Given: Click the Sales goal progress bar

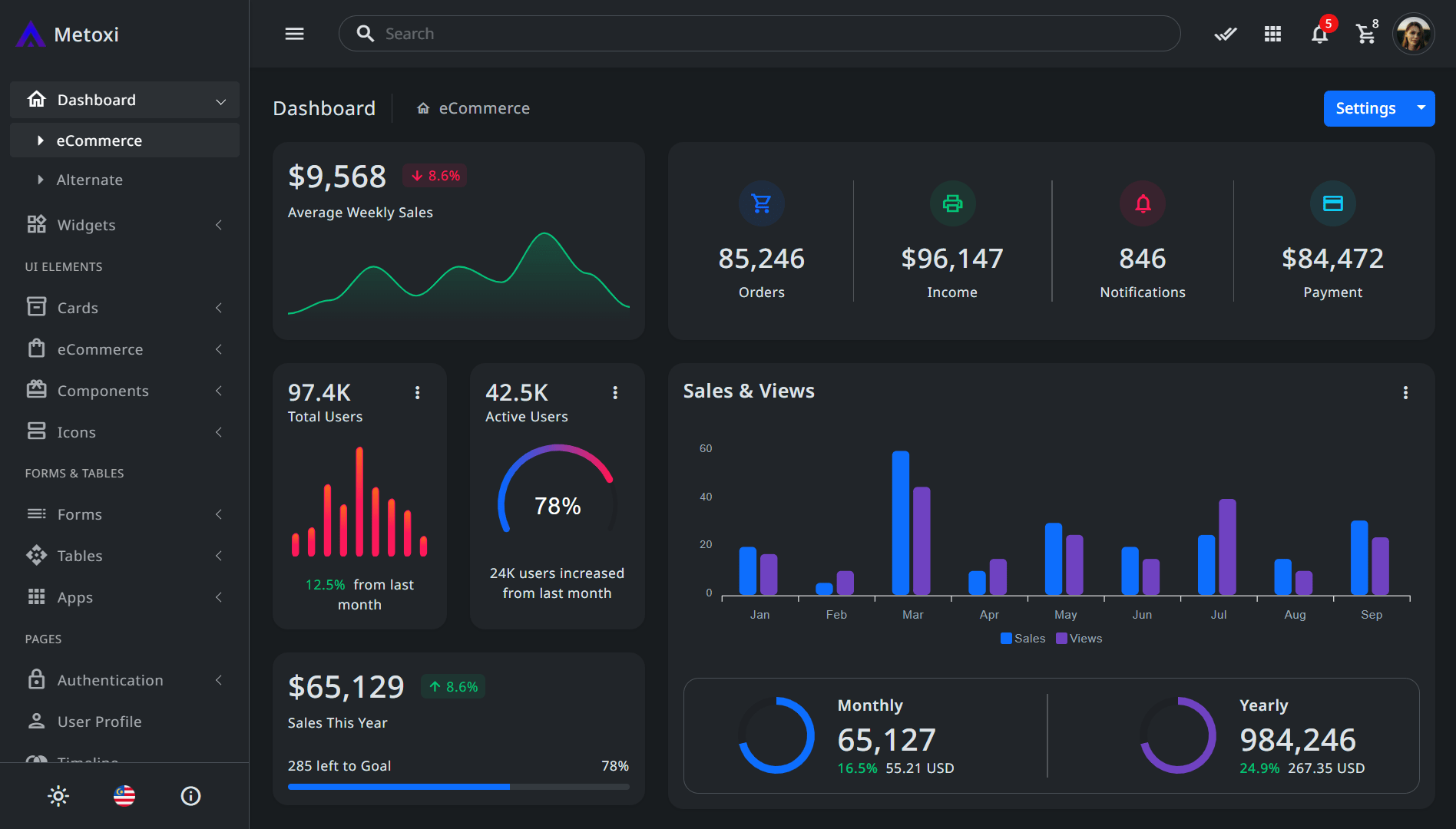Looking at the screenshot, I should click(x=458, y=787).
